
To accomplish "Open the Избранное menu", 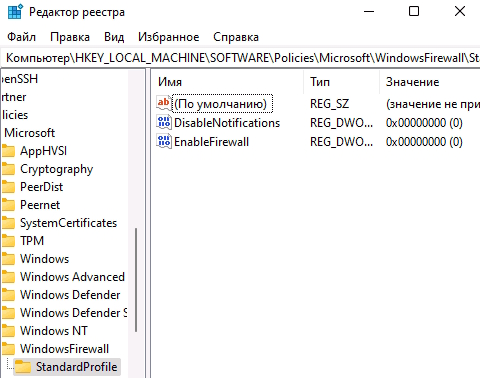I will pyautogui.click(x=169, y=37).
